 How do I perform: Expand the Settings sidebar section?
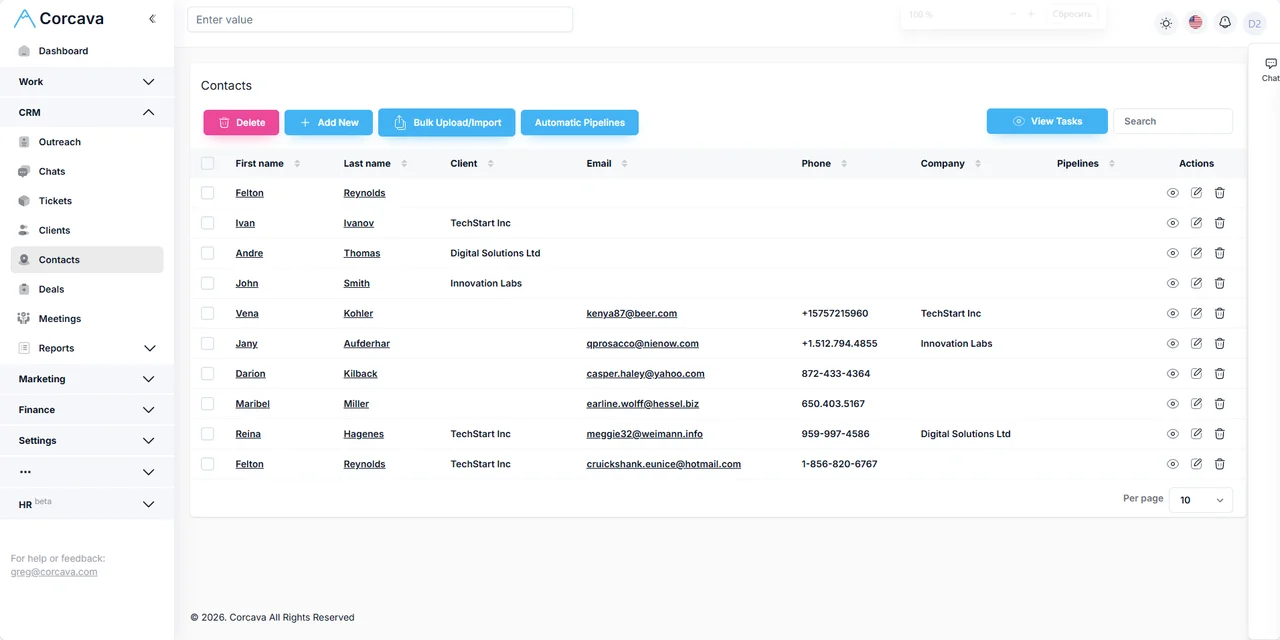[x=87, y=441]
